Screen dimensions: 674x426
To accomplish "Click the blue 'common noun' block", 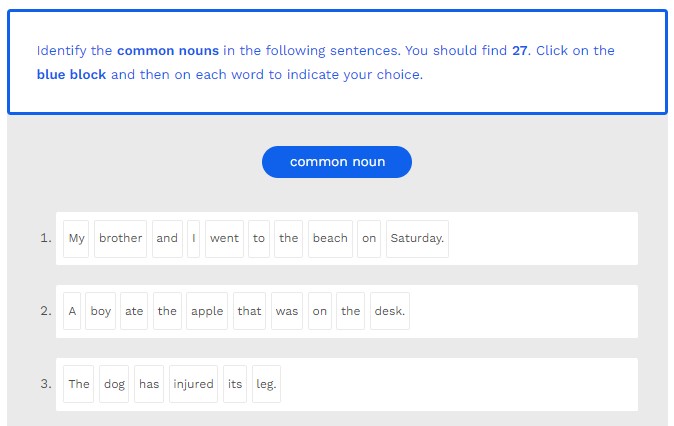I will tap(337, 162).
